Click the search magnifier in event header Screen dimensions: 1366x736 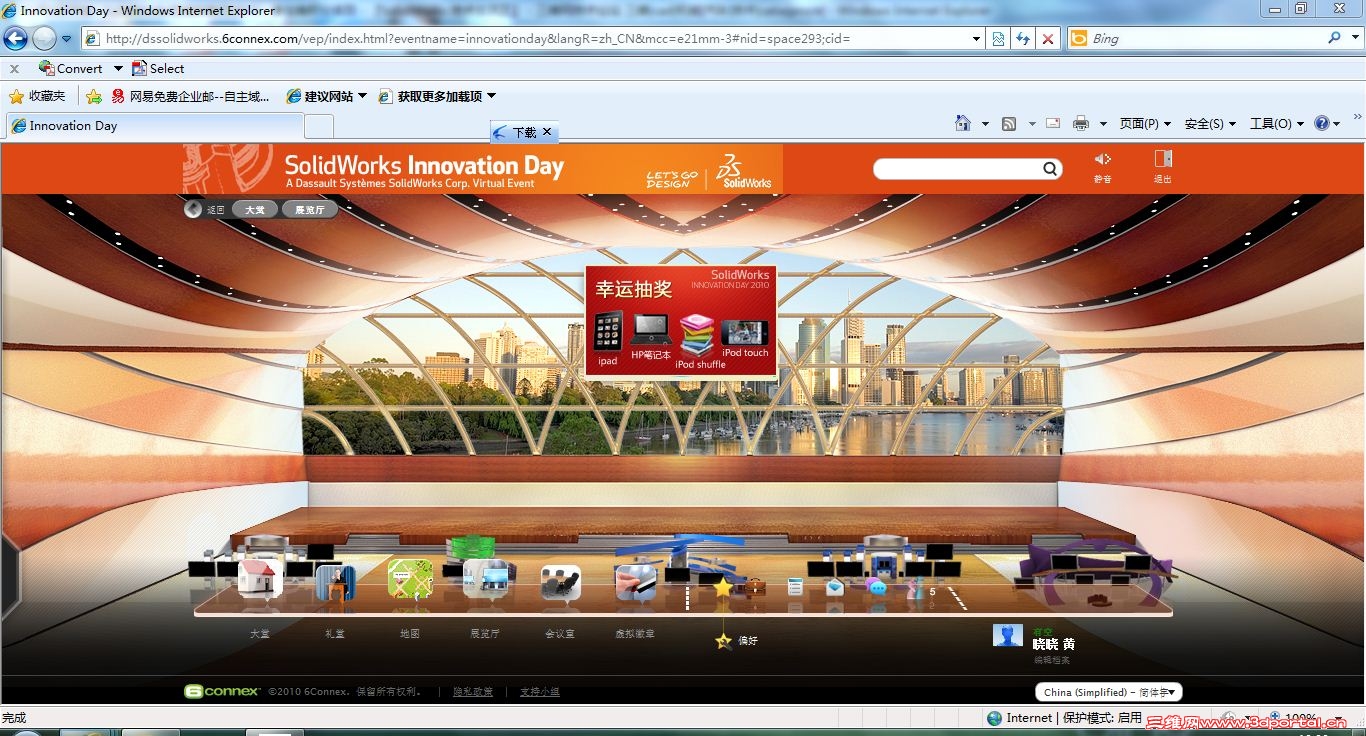pos(1050,169)
